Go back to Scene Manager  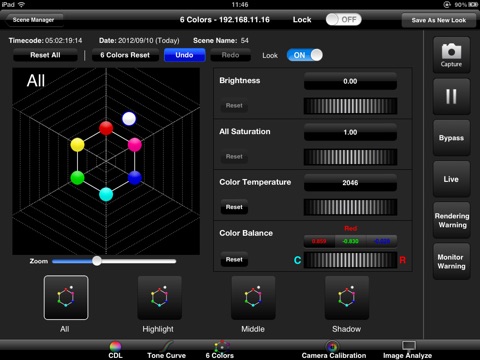[34, 20]
